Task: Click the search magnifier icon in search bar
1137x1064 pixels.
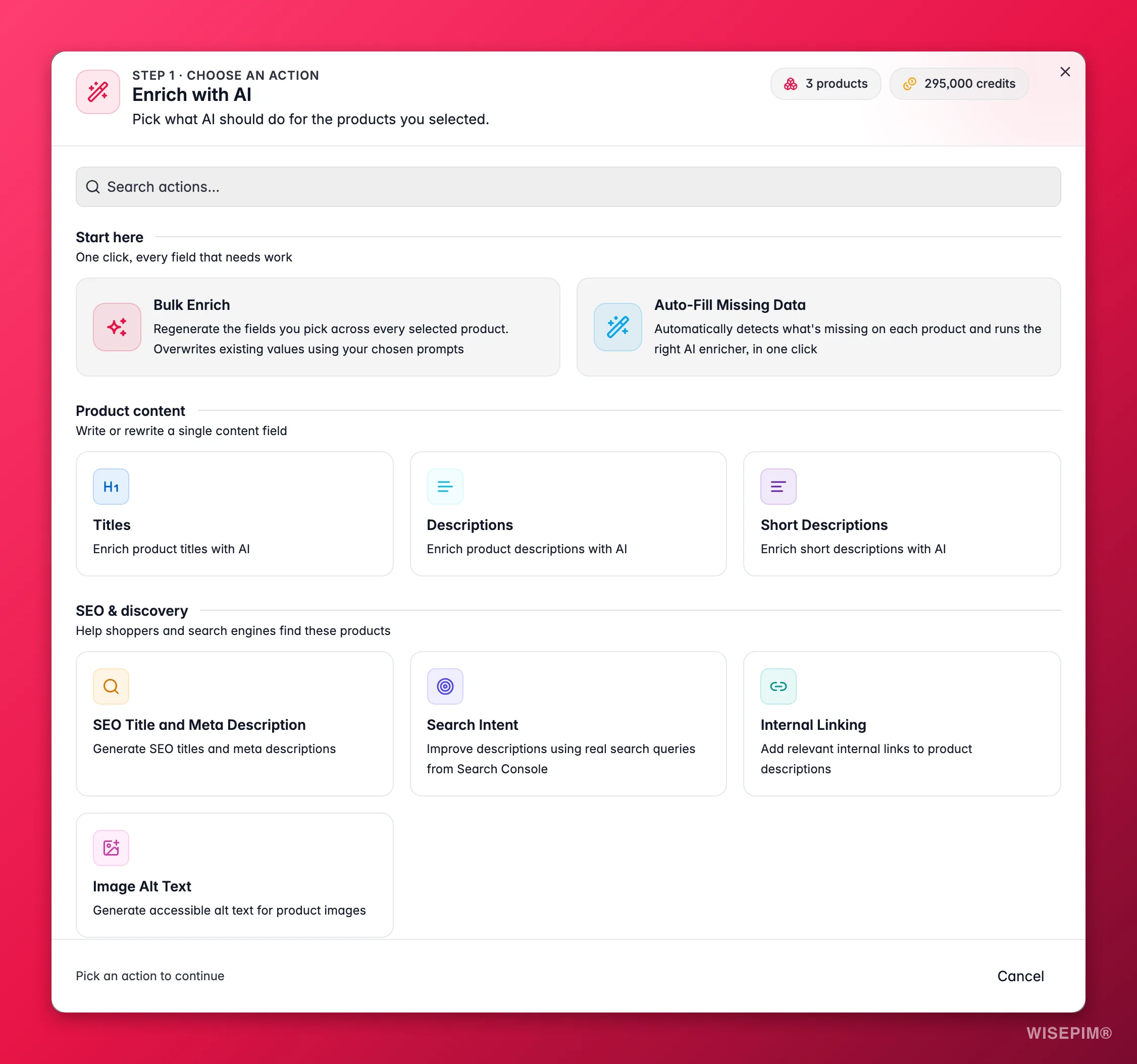Action: click(93, 187)
